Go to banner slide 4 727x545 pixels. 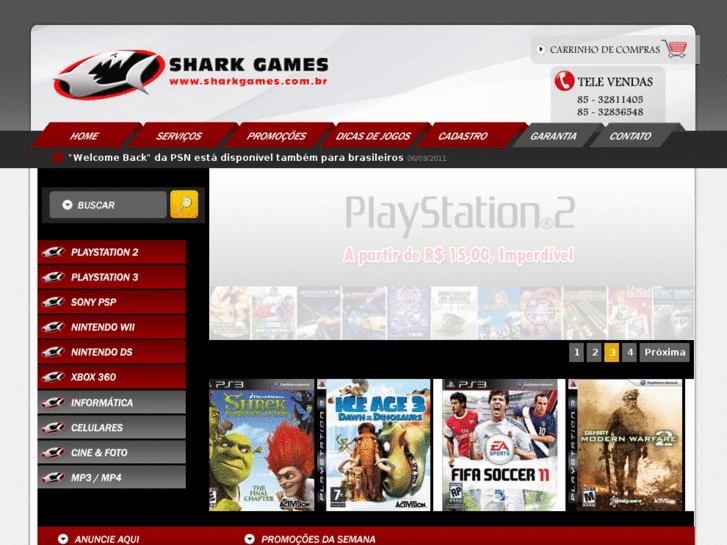coord(630,353)
